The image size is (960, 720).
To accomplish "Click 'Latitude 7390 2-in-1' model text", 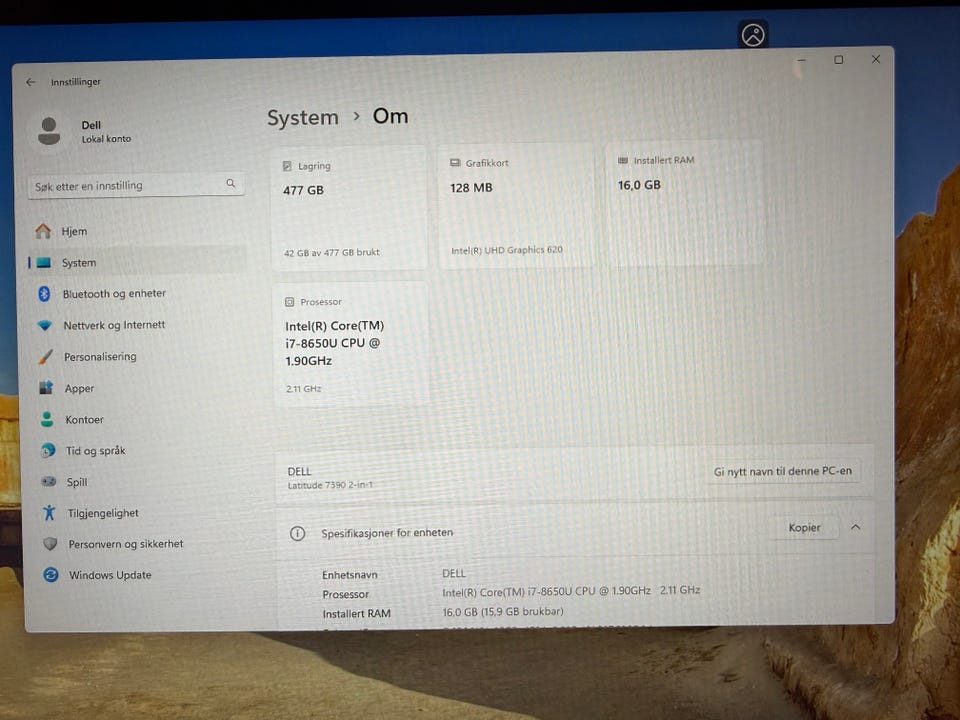I will tap(331, 485).
